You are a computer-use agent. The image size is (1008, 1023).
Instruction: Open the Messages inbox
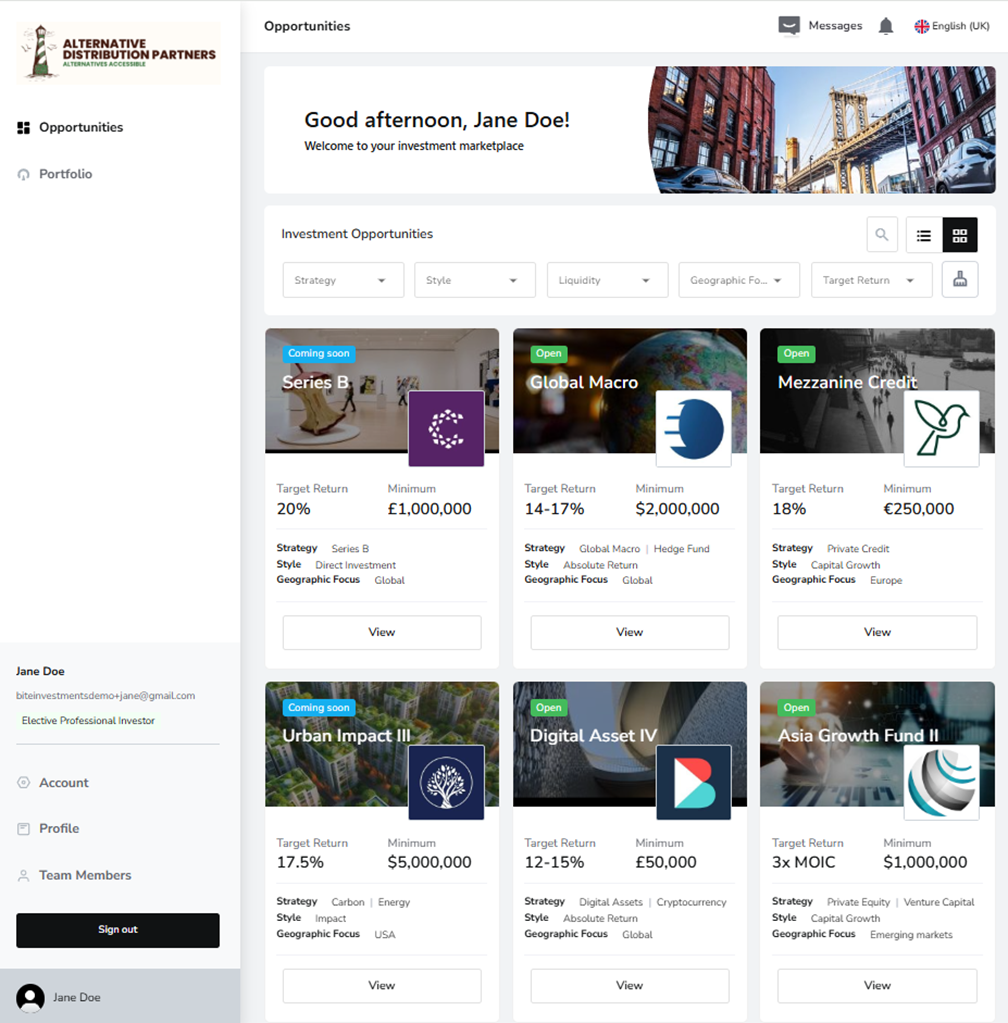click(821, 26)
